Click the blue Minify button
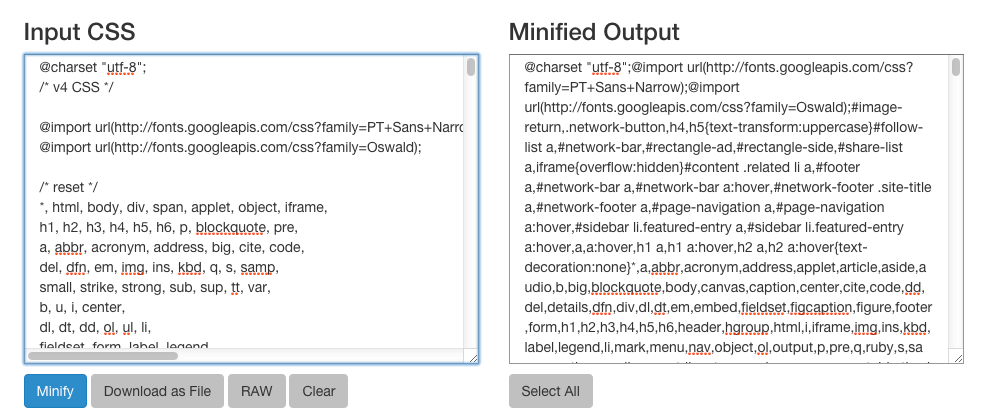983x419 pixels. tap(55, 391)
